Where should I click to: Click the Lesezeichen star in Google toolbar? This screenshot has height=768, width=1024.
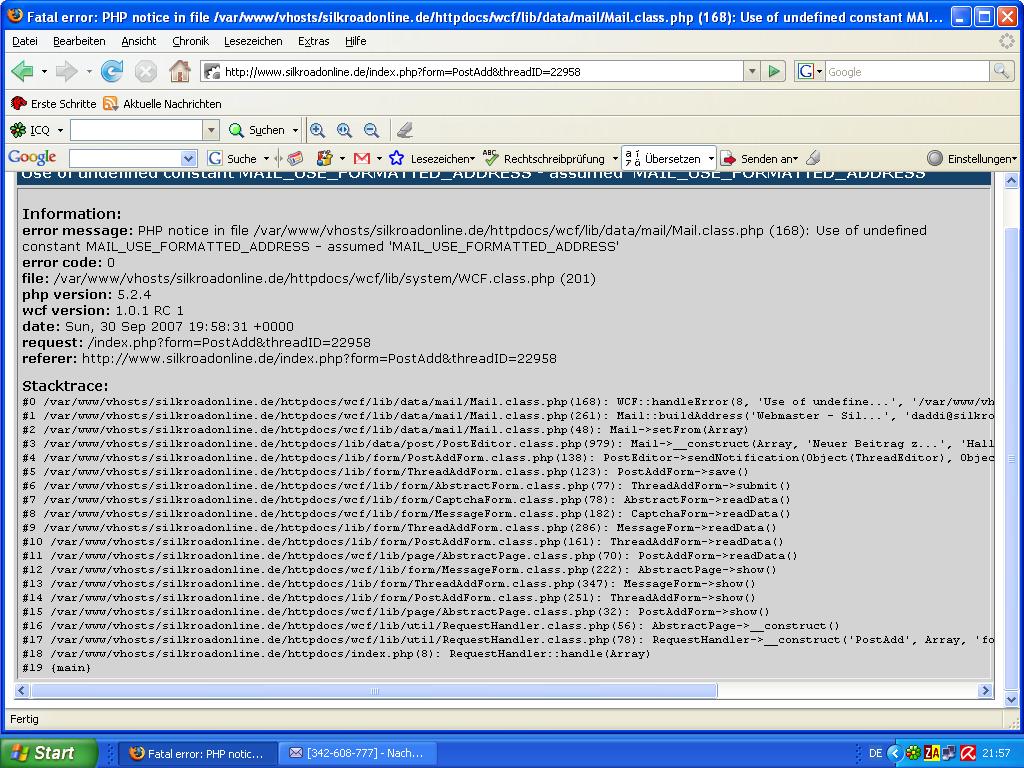pos(397,158)
